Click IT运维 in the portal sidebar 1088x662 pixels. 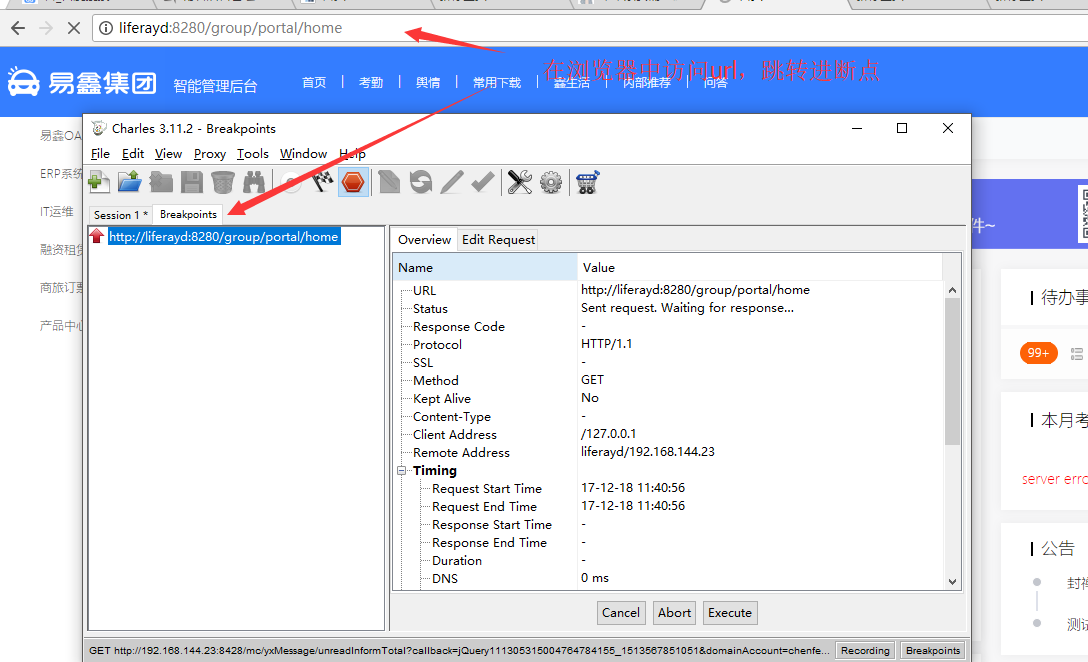click(x=57, y=212)
